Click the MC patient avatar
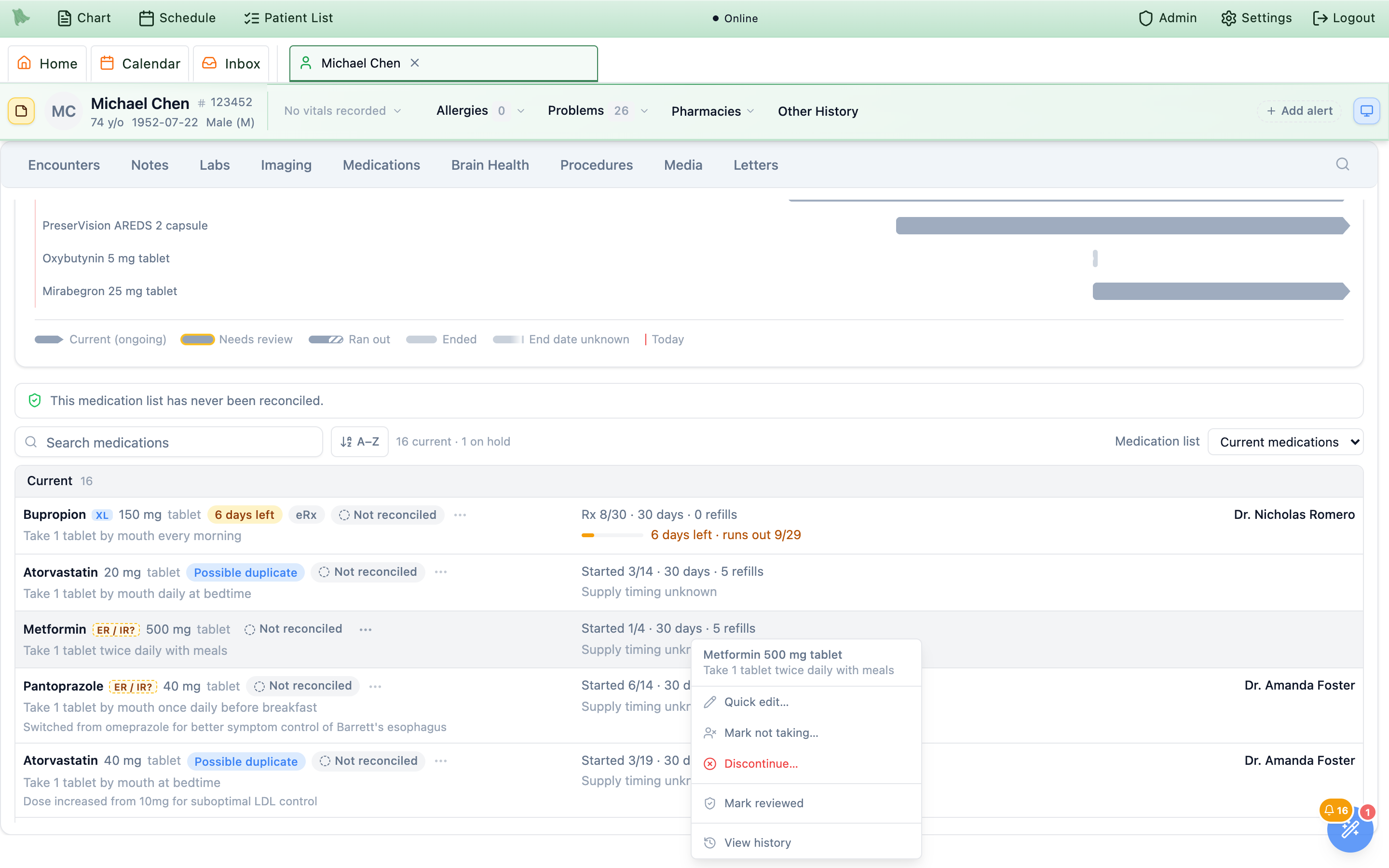Image resolution: width=1389 pixels, height=868 pixels. [x=64, y=111]
